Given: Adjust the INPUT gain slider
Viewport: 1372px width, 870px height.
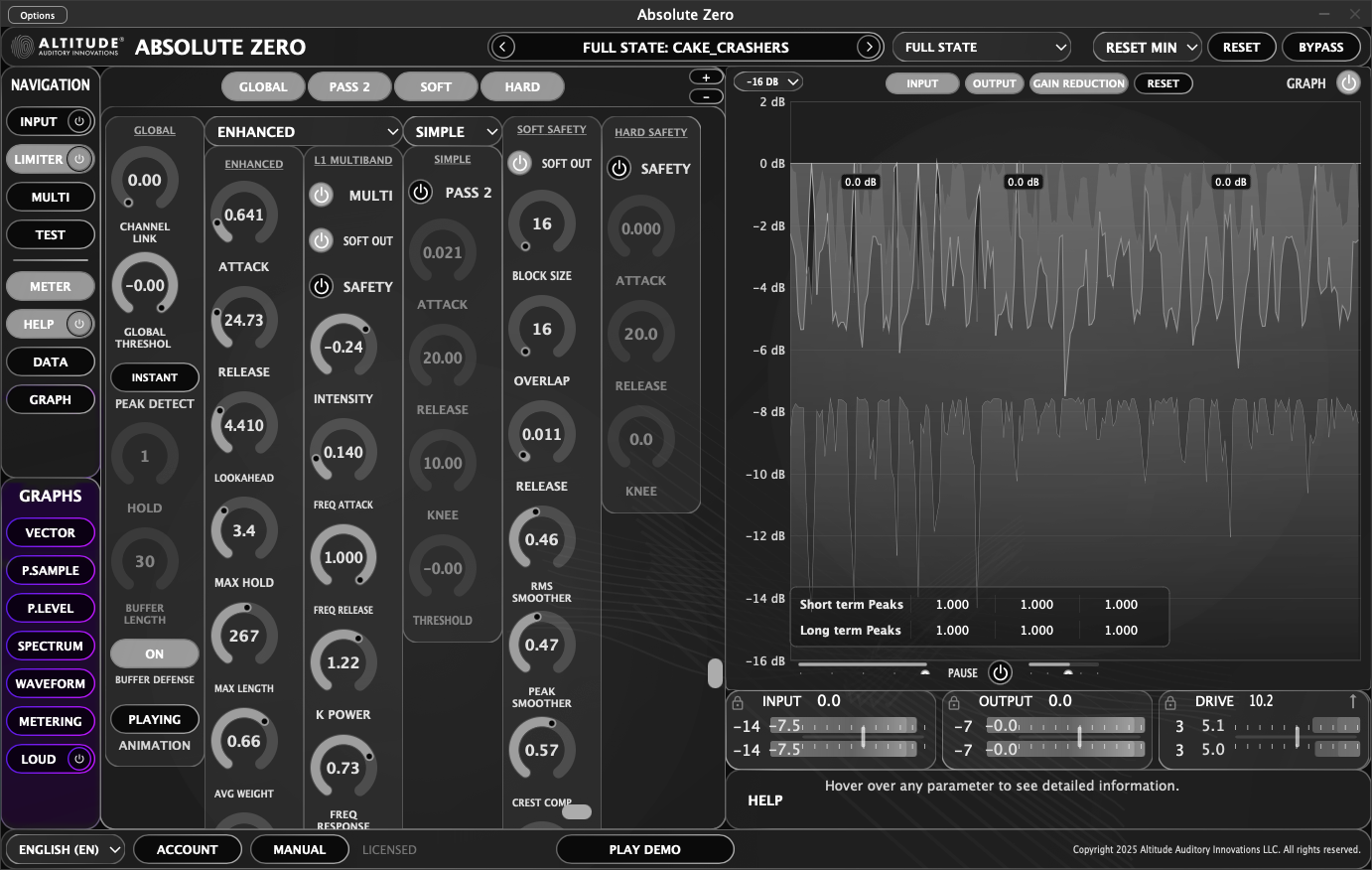Looking at the screenshot, I should 864,737.
